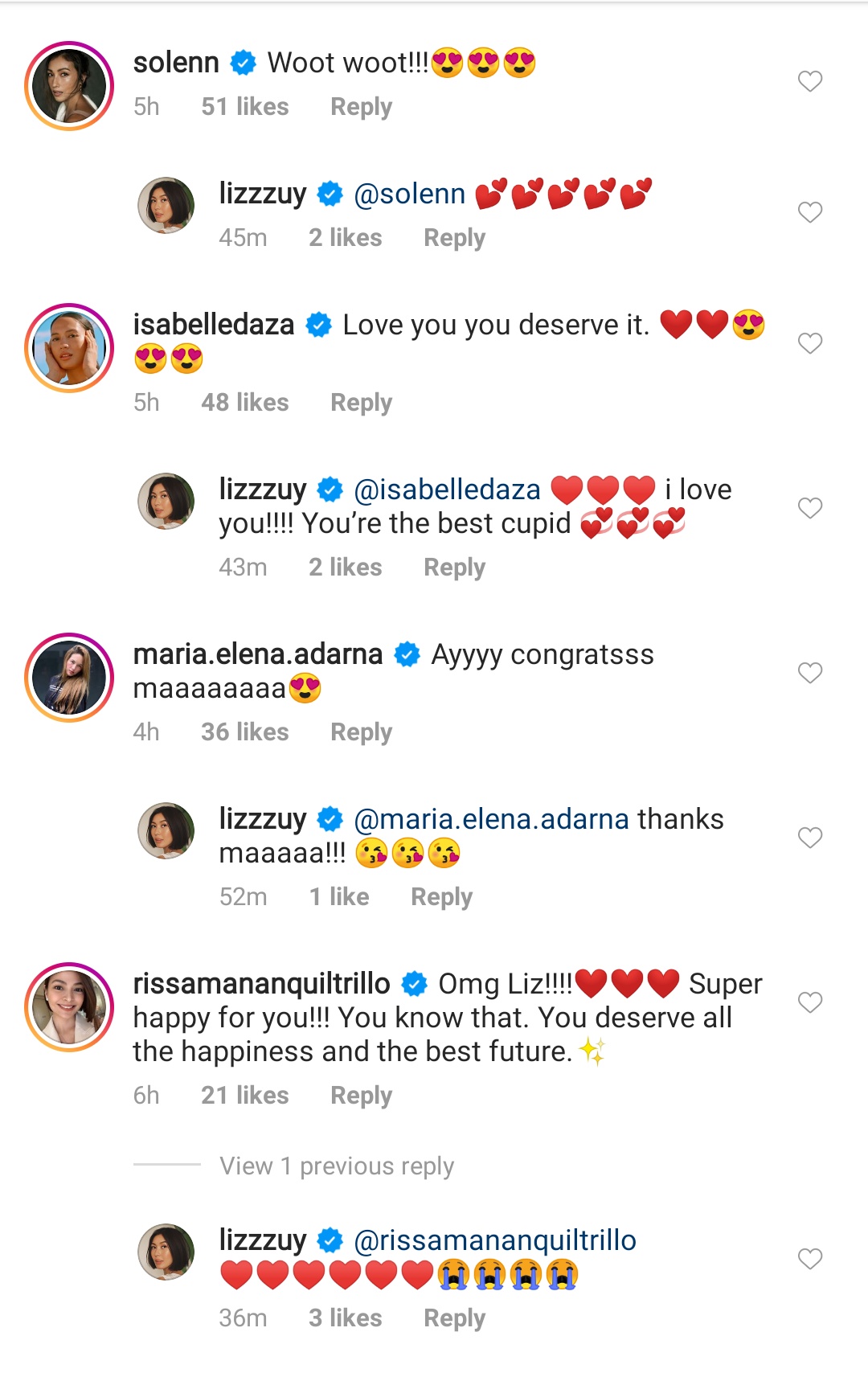Screen dimensions: 868x1377
Task: Like lizzzuy's thanks maaaaa reply
Action: (x=809, y=838)
